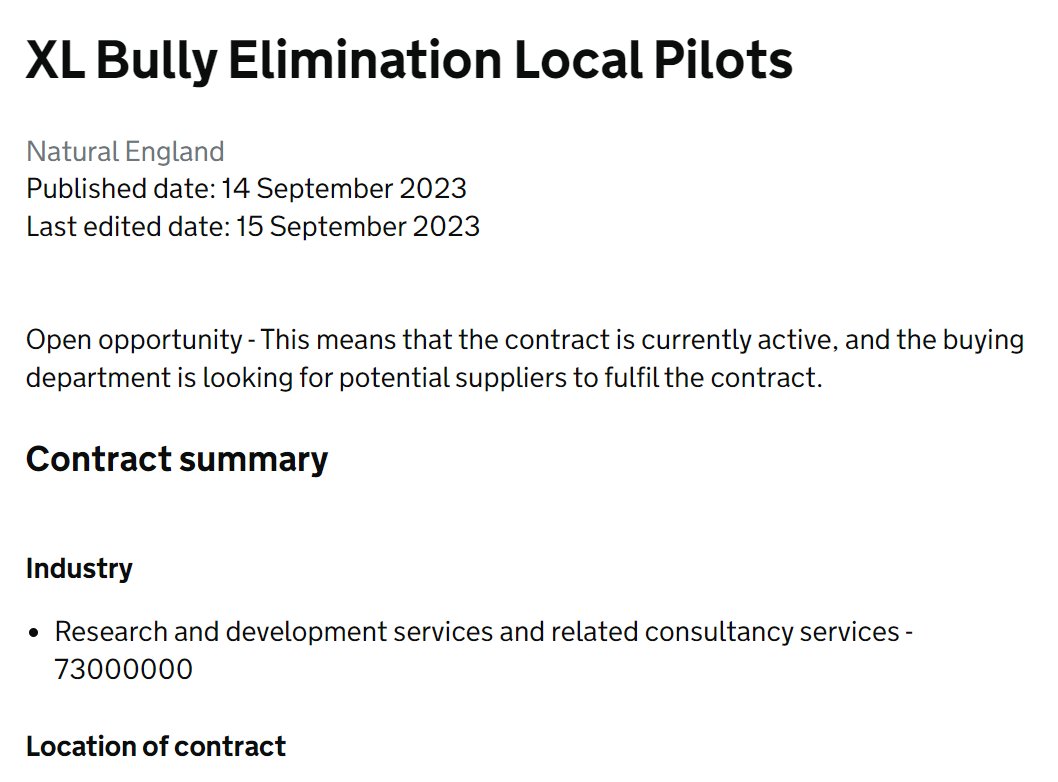The width and height of the screenshot is (1058, 782).
Task: Click the related consultancy services text
Action: point(725,632)
